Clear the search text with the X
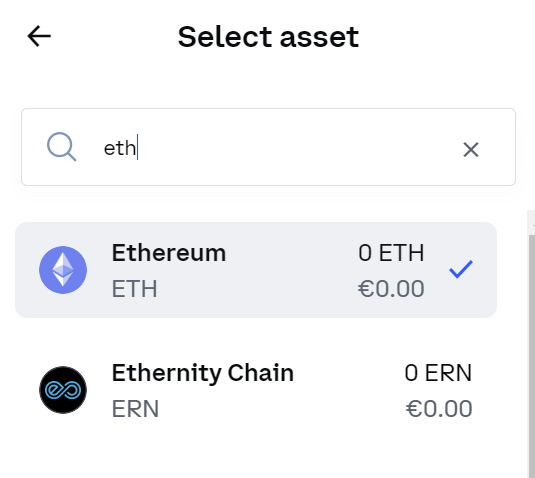535x478 pixels. 471,149
